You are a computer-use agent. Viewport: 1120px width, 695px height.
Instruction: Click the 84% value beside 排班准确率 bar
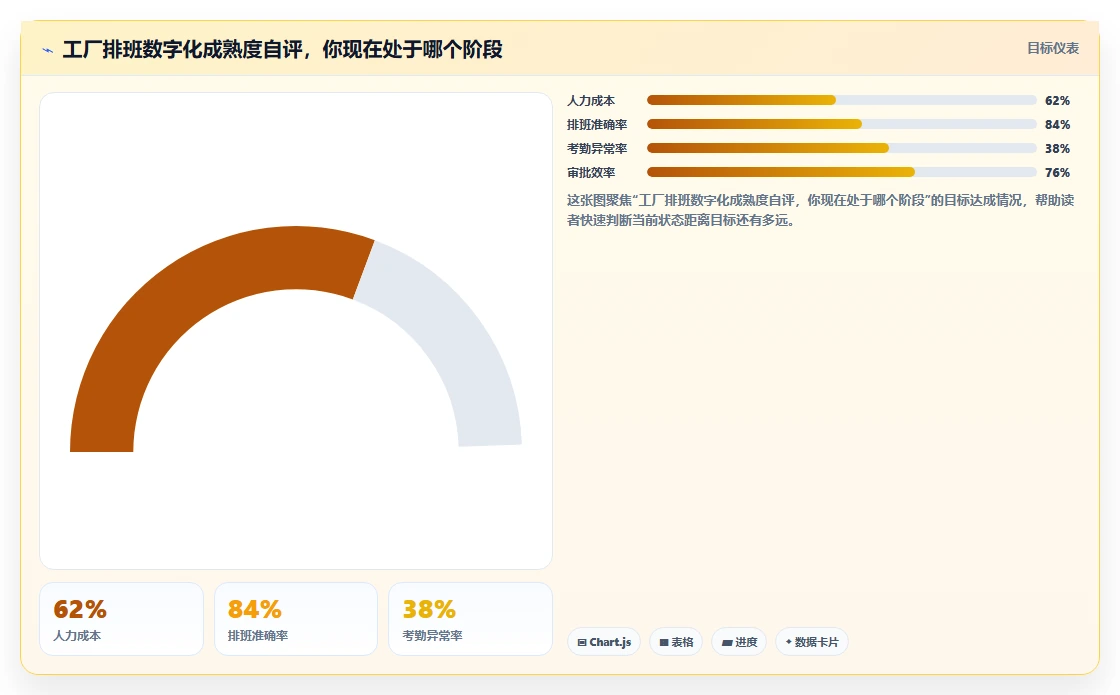(x=1057, y=124)
